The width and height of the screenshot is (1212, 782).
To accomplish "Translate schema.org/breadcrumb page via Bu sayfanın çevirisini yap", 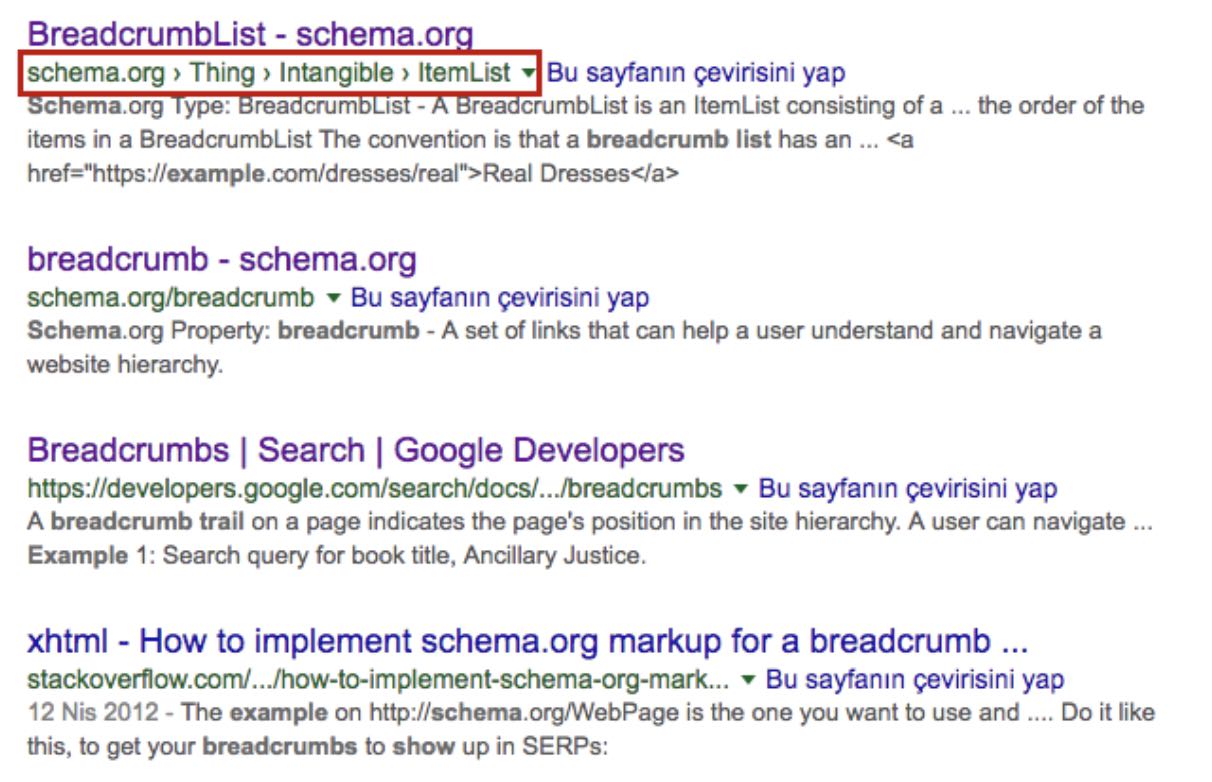I will pyautogui.click(x=500, y=297).
